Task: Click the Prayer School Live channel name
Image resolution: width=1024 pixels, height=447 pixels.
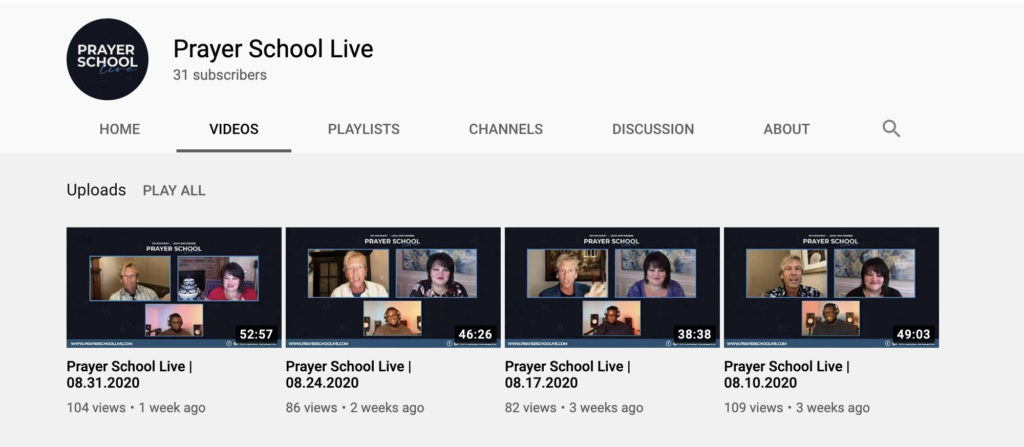Action: point(273,49)
